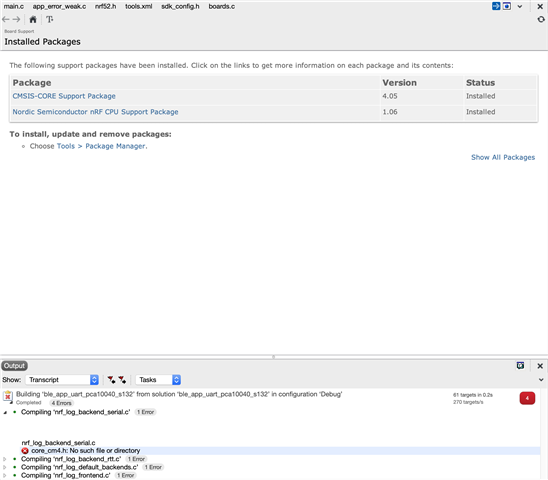This screenshot has height=480, width=548.
Task: Switch to the main.c tab
Action: (14, 7)
